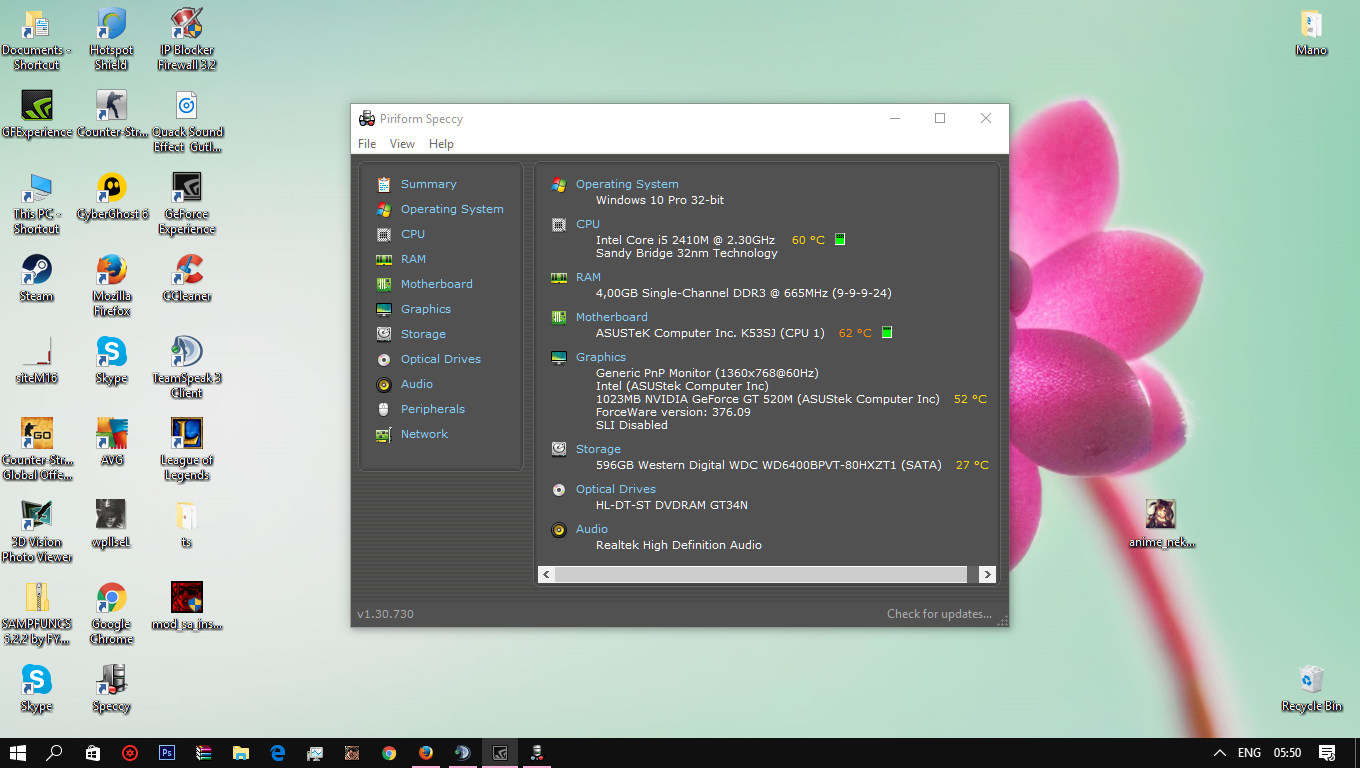
Task: Click the green CPU temperature indicator
Action: (x=840, y=240)
